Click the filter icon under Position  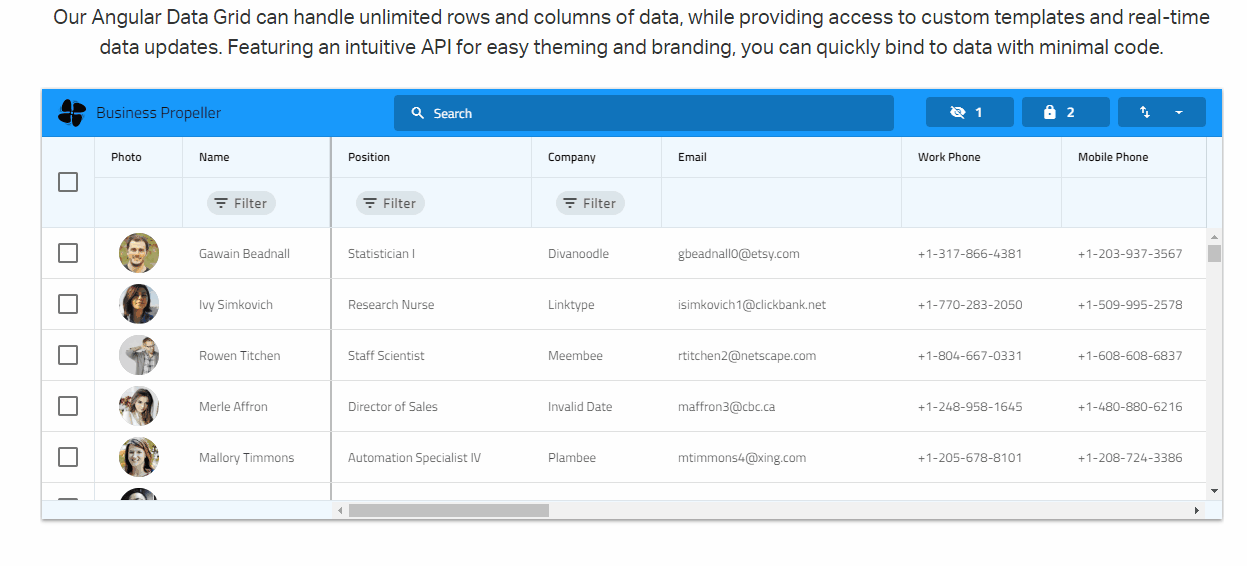[370, 203]
